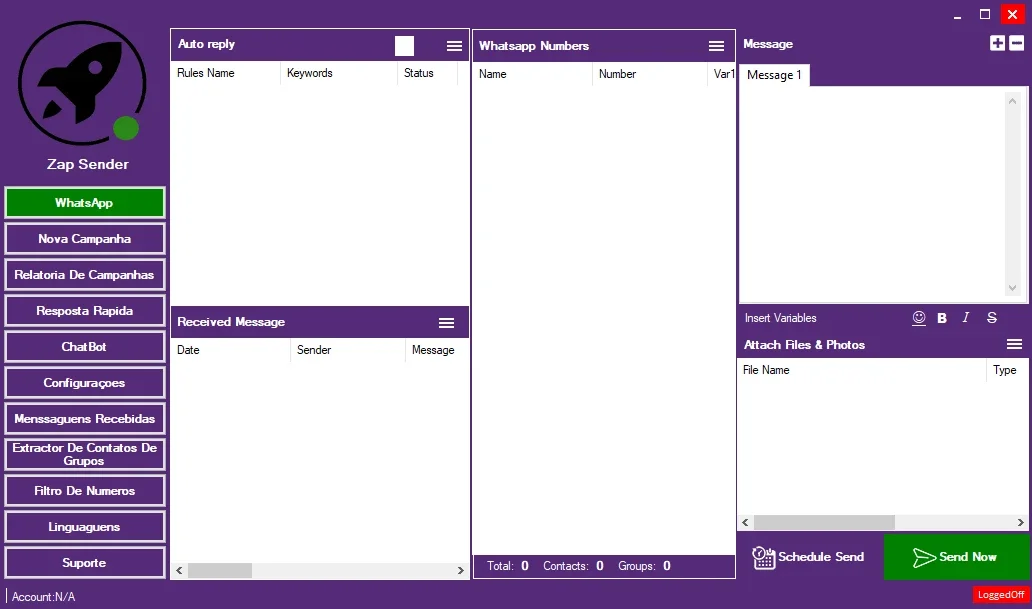The width and height of the screenshot is (1032, 609).
Task: Open Menssaguens Recebidas
Action: tap(84, 419)
